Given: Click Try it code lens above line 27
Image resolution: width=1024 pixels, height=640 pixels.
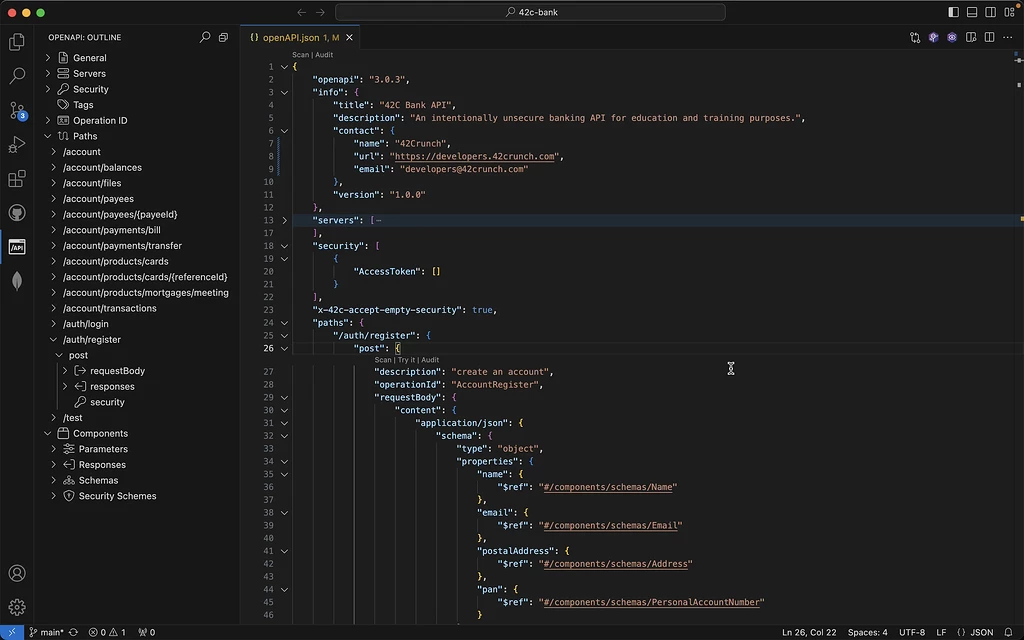Looking at the screenshot, I should click(x=406, y=360).
